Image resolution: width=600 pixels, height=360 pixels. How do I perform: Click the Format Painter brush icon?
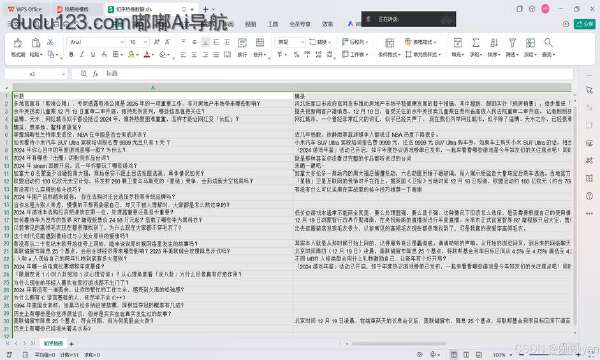pos(18,42)
